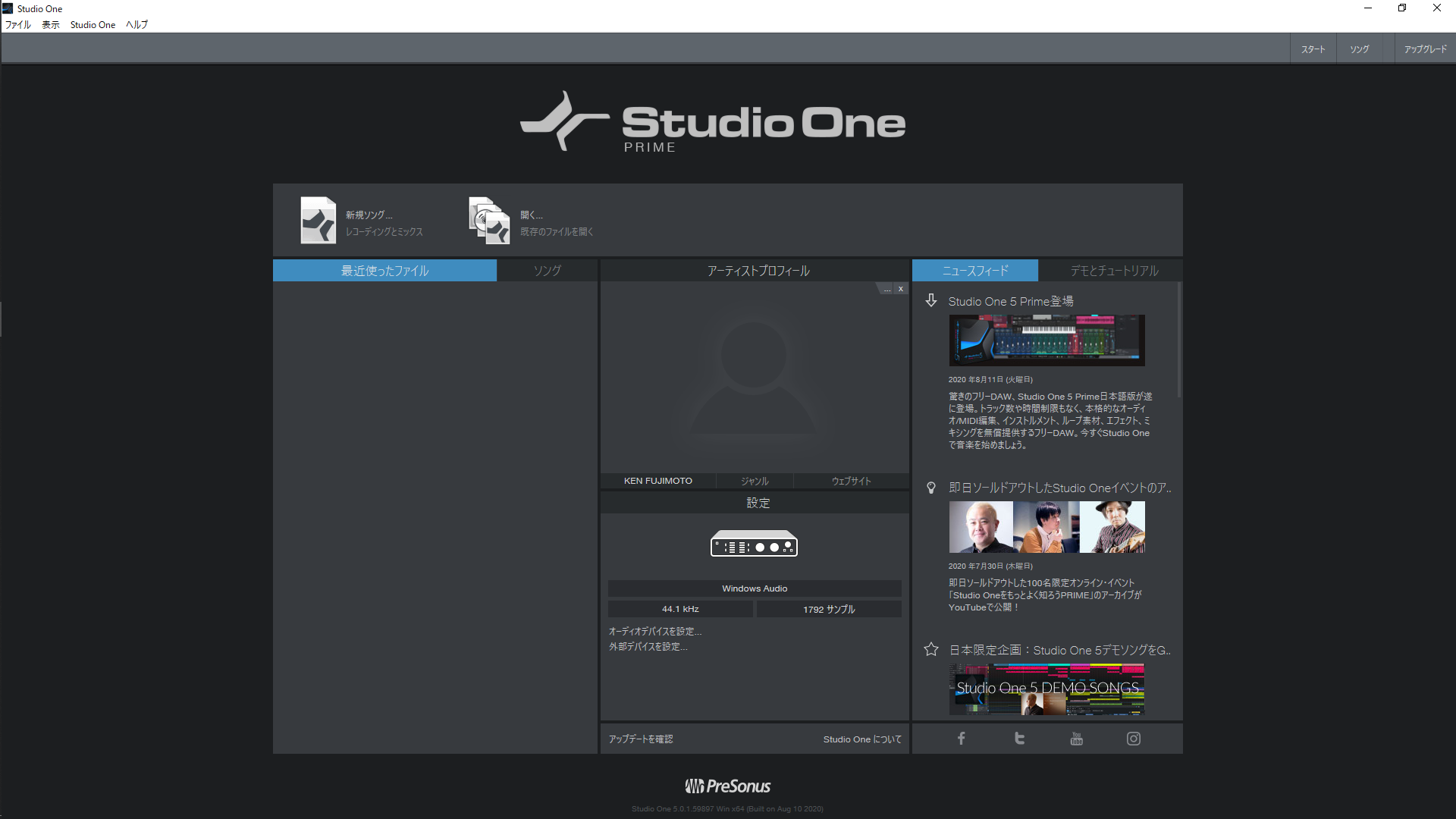Image resolution: width=1456 pixels, height=819 pixels.
Task: Click the レコーディングとミックス subtitle
Action: (x=384, y=232)
